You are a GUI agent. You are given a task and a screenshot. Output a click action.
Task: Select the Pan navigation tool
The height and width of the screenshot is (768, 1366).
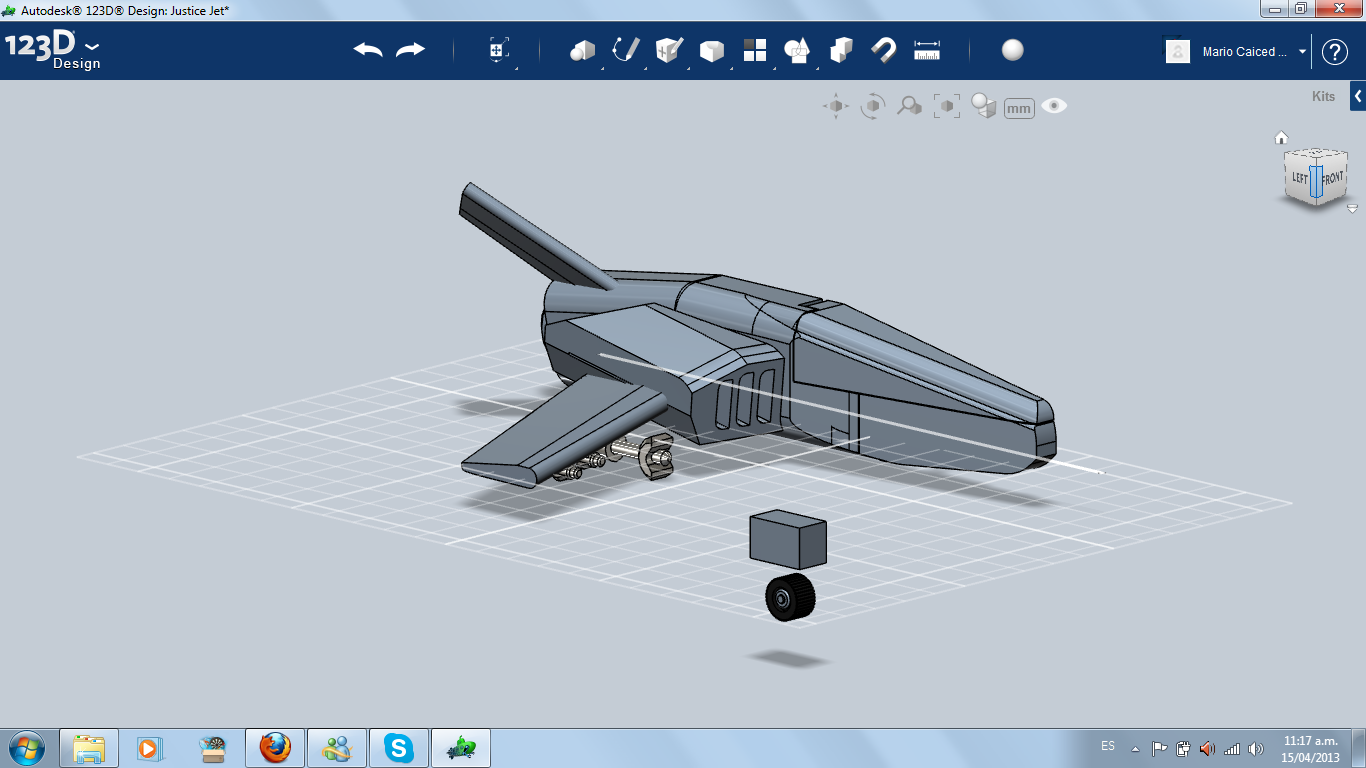click(836, 106)
